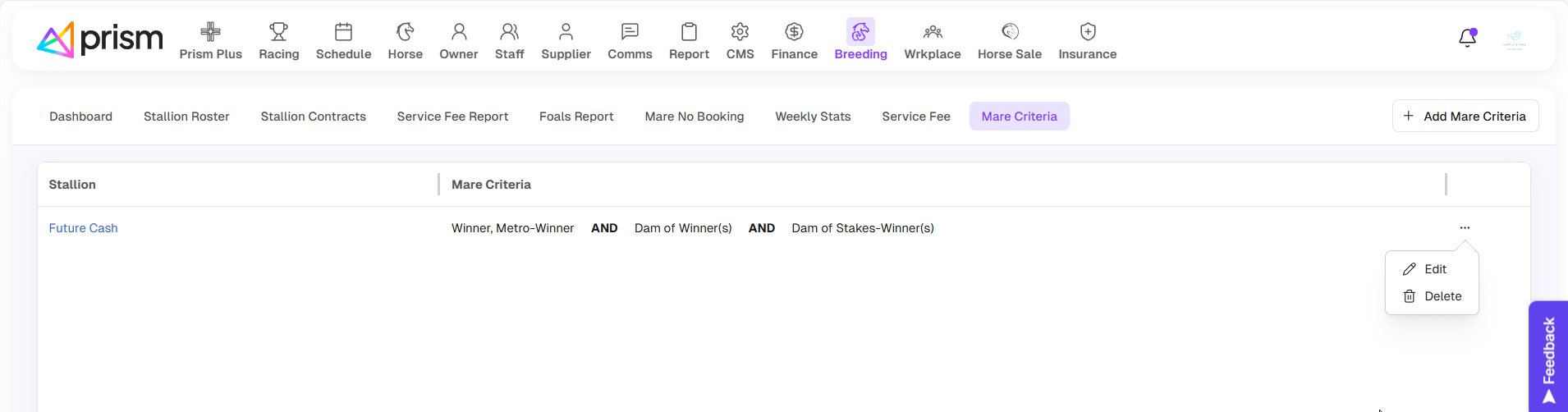The width and height of the screenshot is (1568, 412).
Task: Open the Schedule calendar icon
Action: click(x=343, y=33)
